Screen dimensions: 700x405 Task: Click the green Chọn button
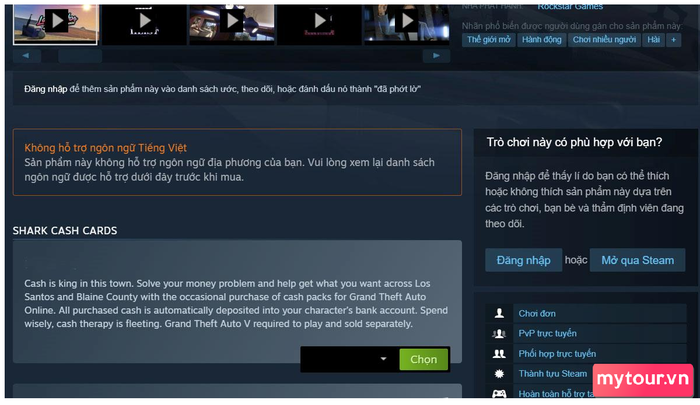click(423, 359)
